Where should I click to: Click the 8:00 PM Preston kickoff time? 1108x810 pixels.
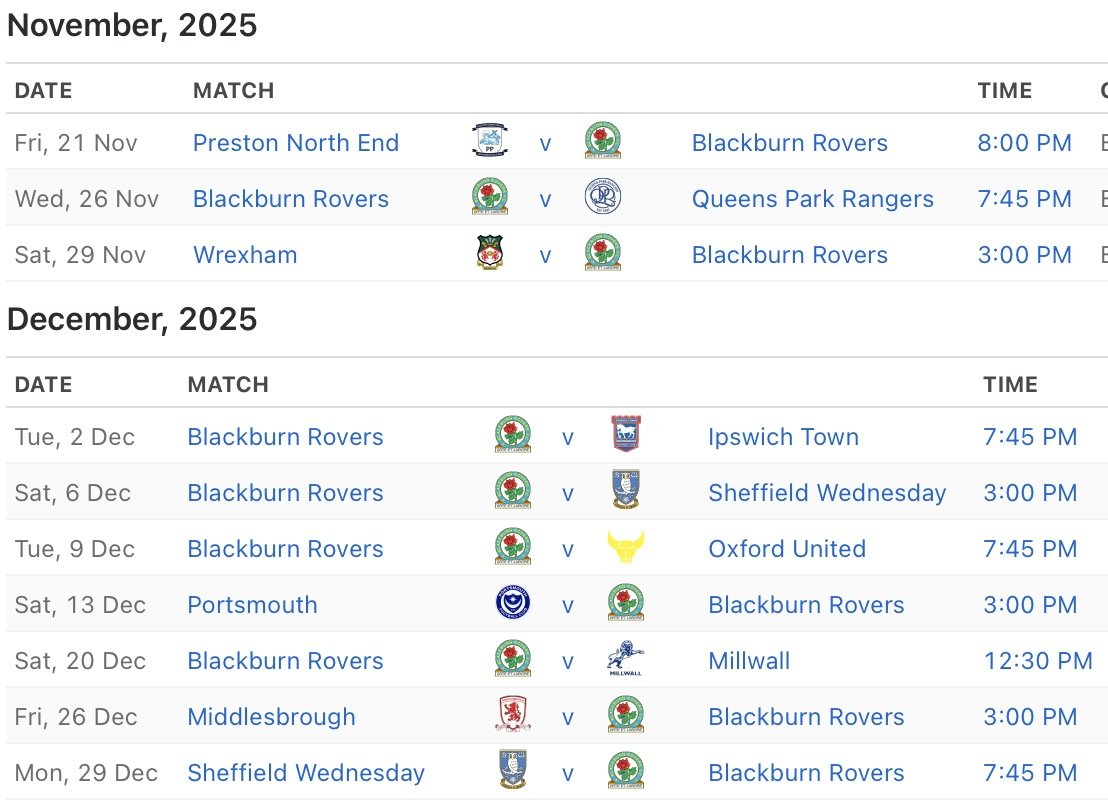click(x=1024, y=143)
